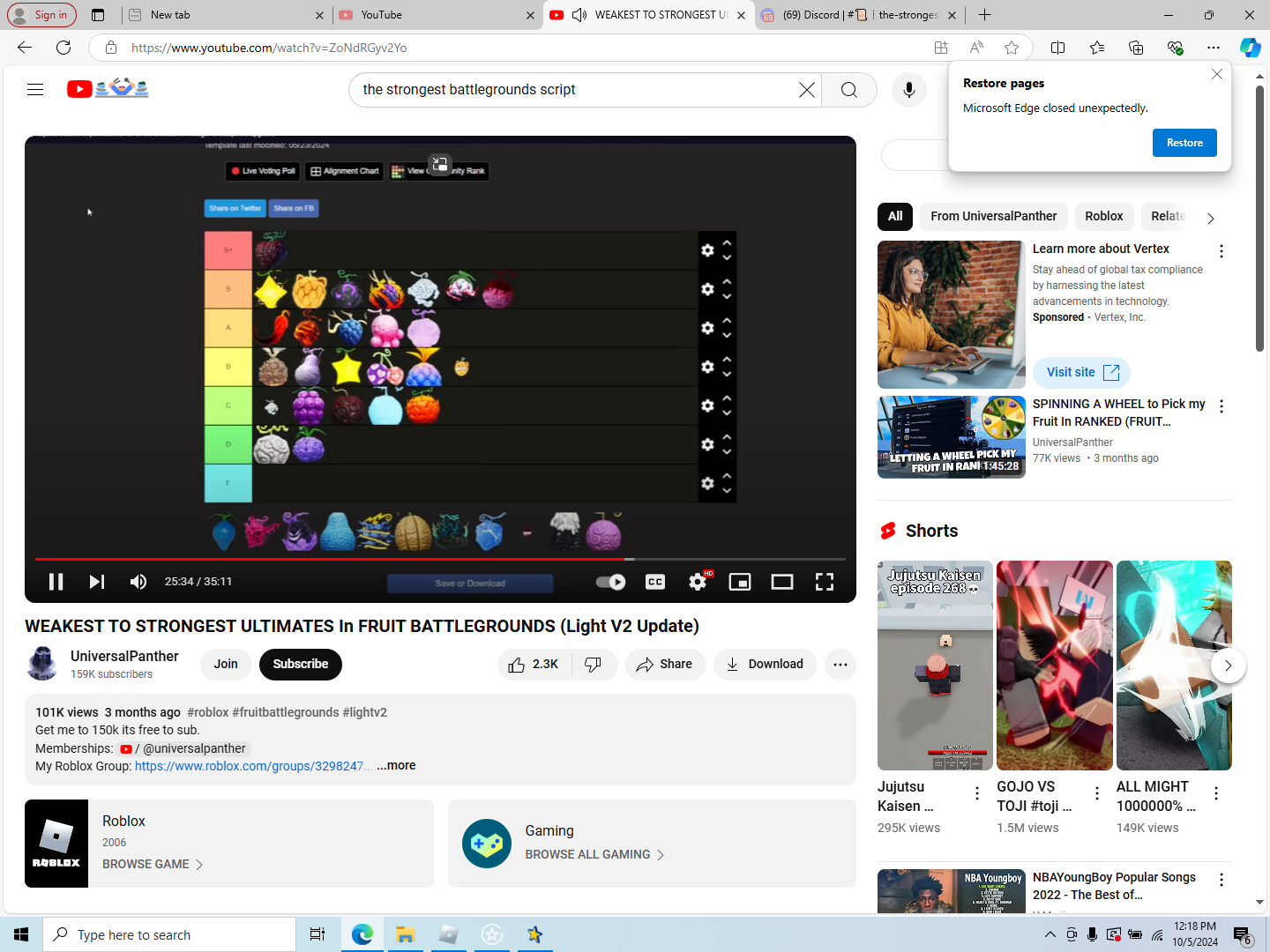This screenshot has width=1270, height=952.
Task: Share this video
Action: [665, 665]
